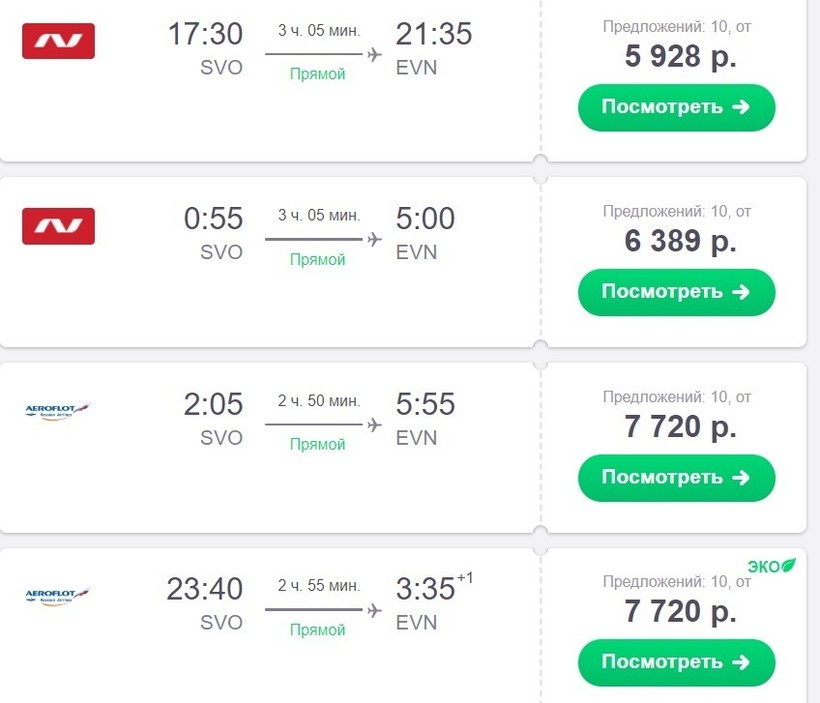Click the red airline logo on 17:30 flight
Screen dimensions: 820x703
tap(58, 41)
